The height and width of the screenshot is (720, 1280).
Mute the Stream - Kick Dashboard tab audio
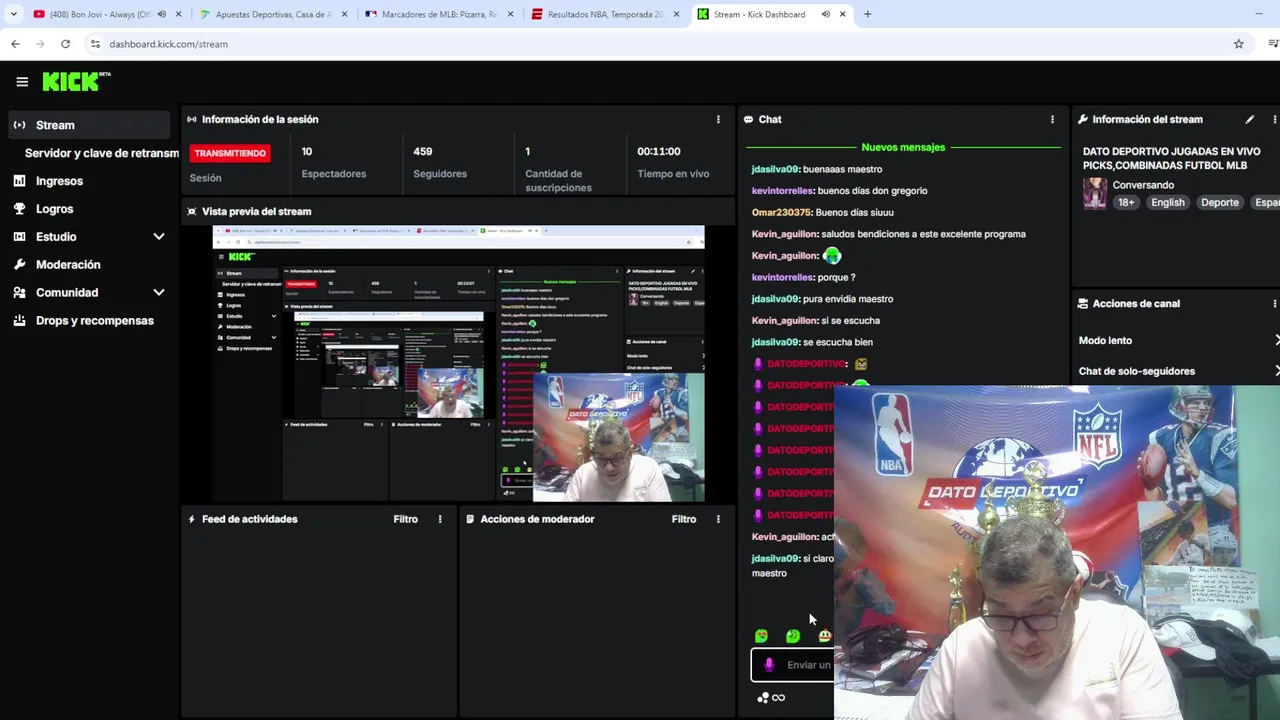pos(825,14)
